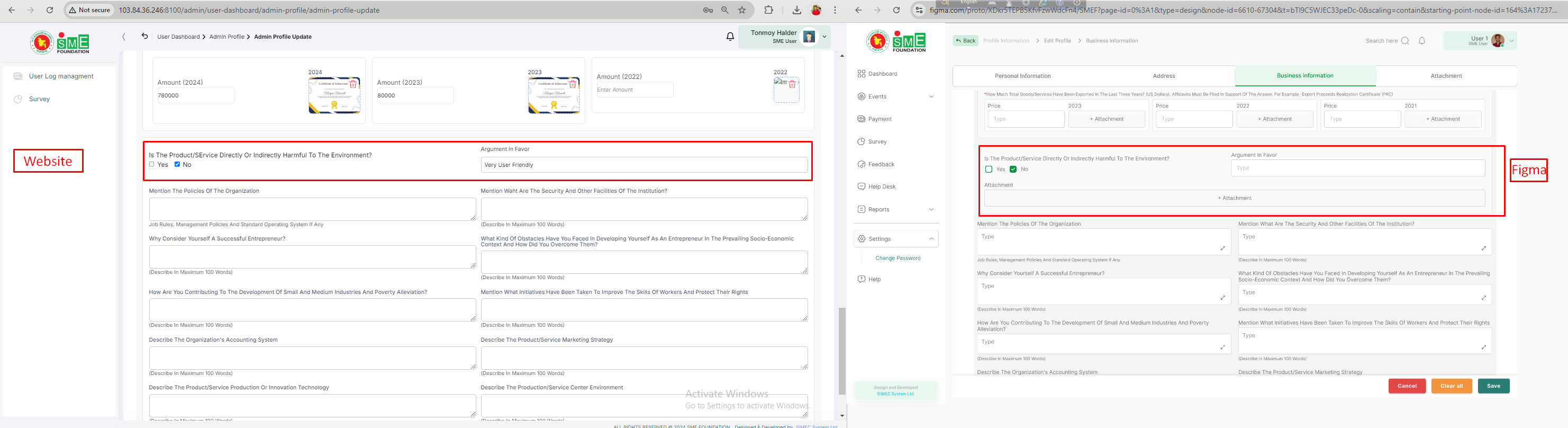Open User Log managment in website sidebar

[61, 76]
